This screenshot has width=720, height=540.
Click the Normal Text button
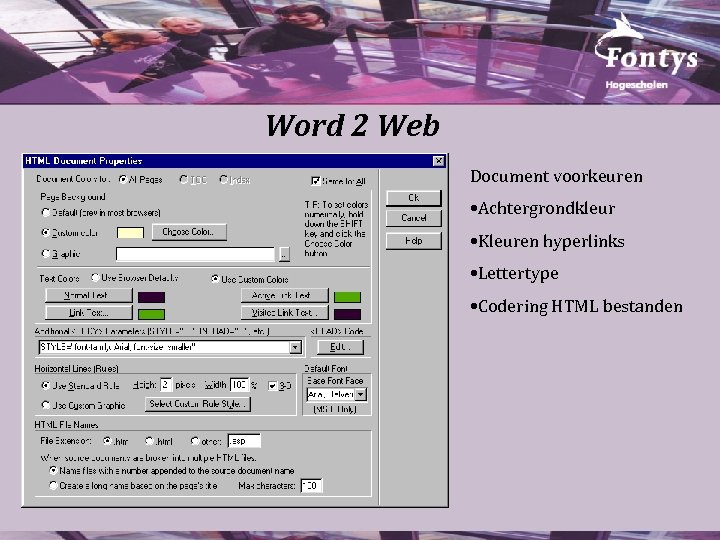(x=89, y=295)
